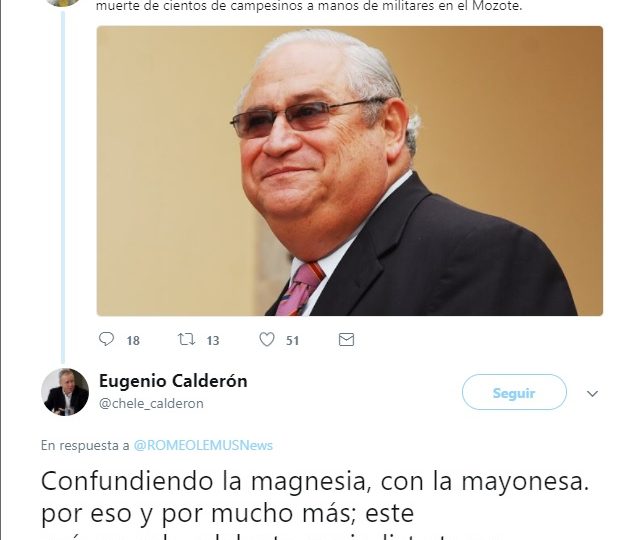This screenshot has width=641, height=540.
Task: Like the tweet with the heart icon
Action: coord(267,339)
